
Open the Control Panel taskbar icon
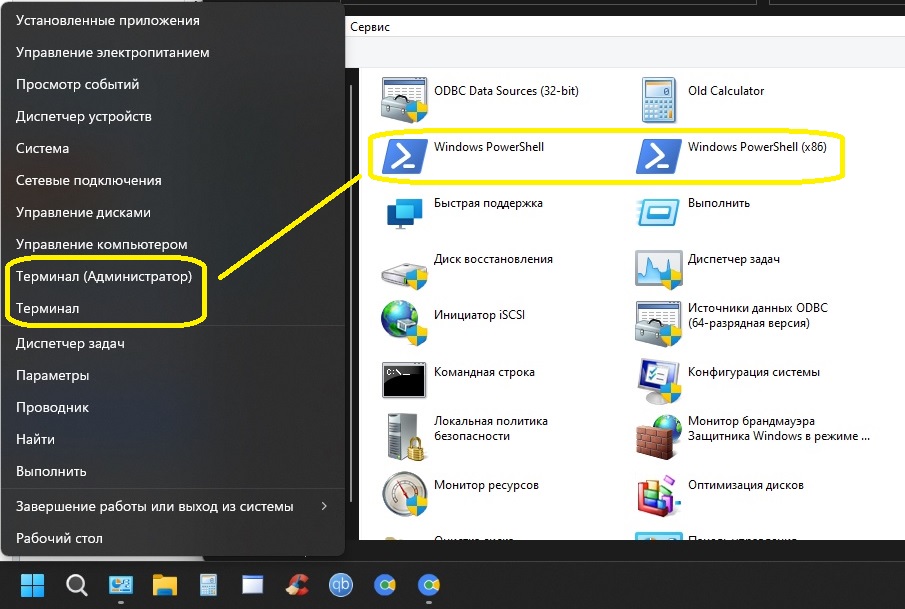(121, 585)
